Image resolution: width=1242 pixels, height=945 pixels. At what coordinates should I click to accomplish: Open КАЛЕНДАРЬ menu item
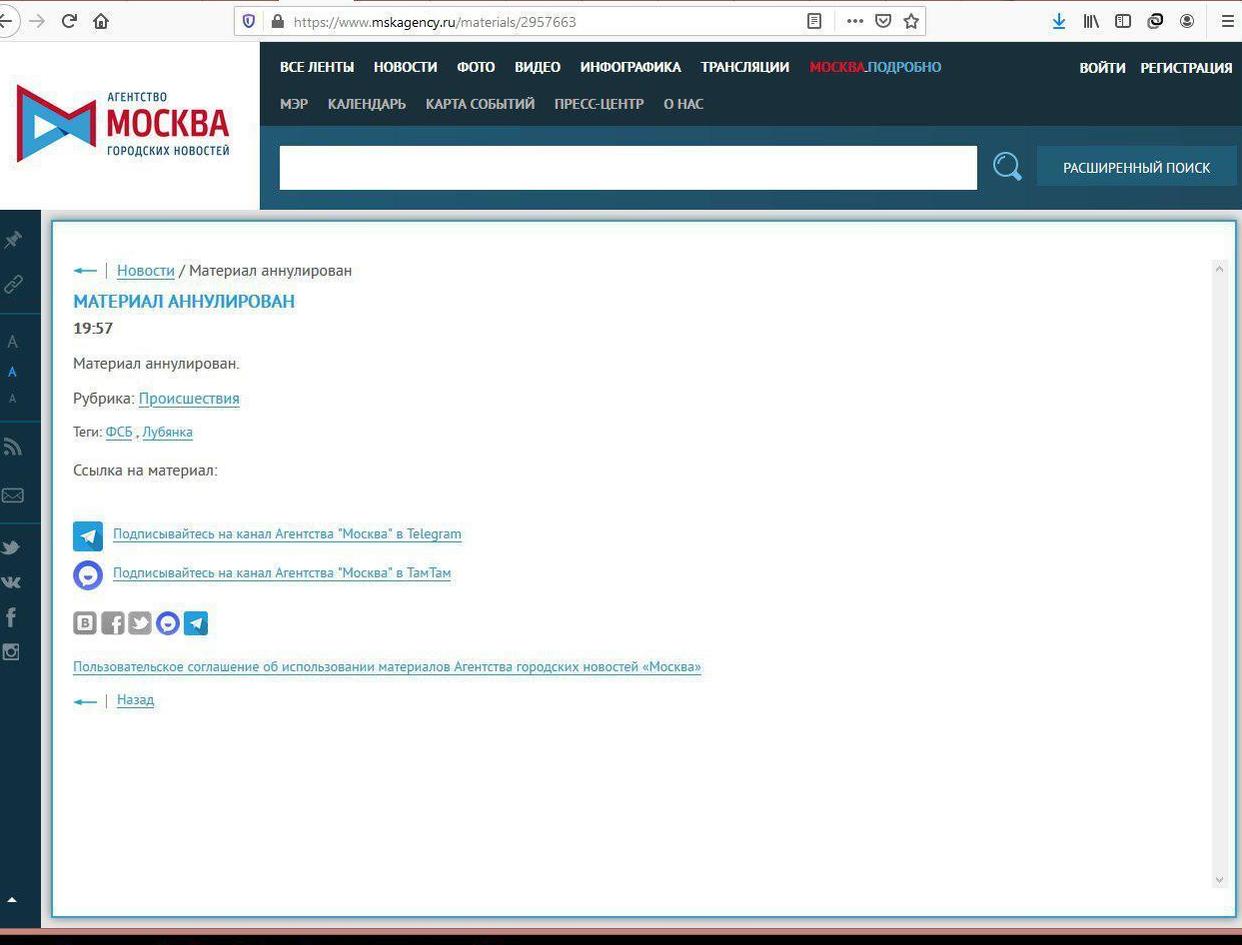(367, 104)
